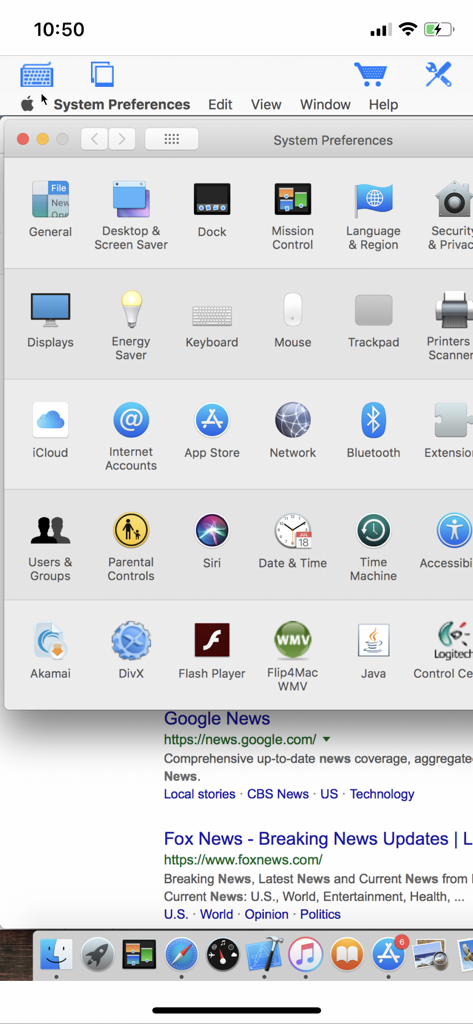This screenshot has height=1024, width=473.
Task: Open Finder from the Dock
Action: click(x=56, y=954)
